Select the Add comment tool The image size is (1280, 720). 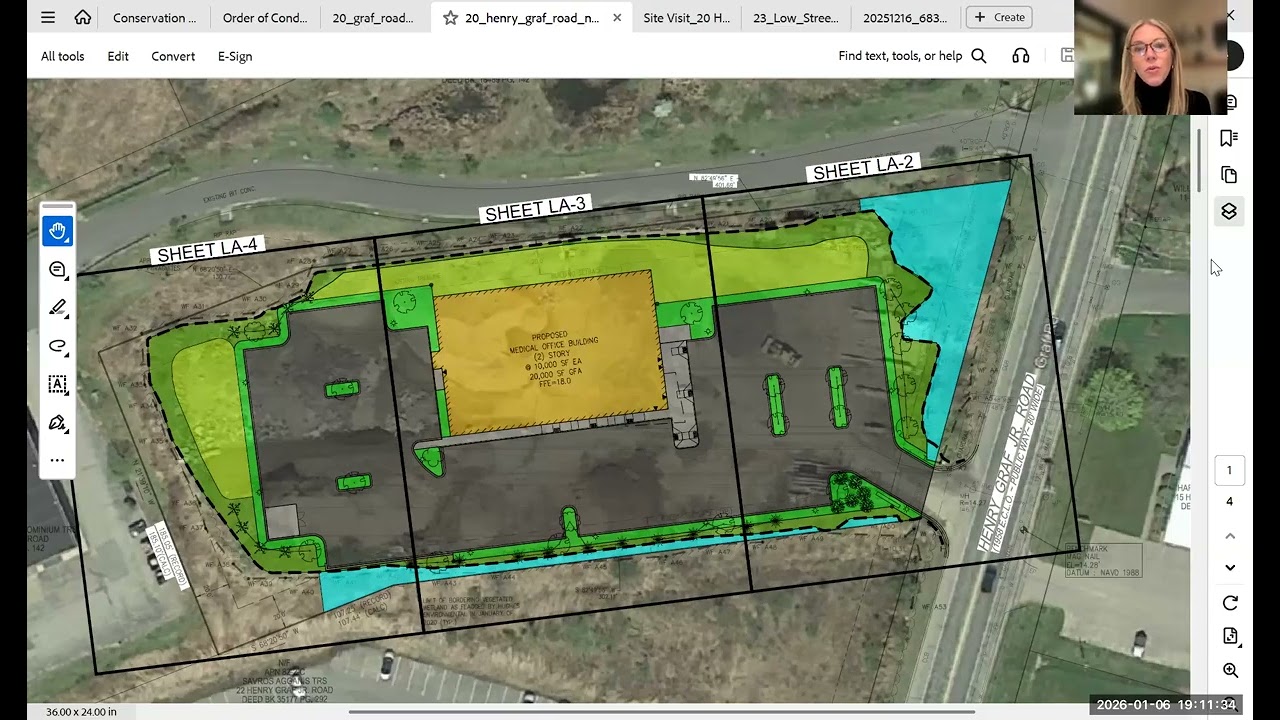click(57, 270)
